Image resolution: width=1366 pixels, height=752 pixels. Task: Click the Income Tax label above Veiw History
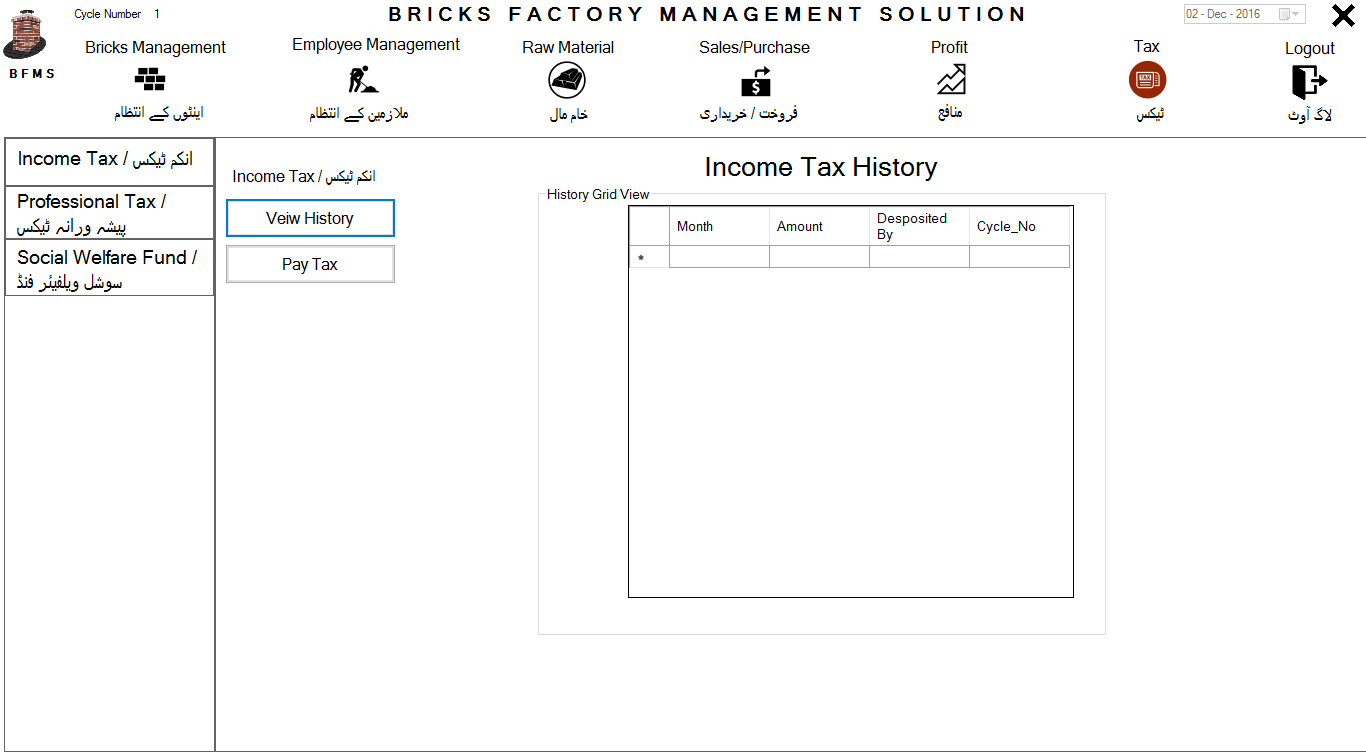click(304, 176)
